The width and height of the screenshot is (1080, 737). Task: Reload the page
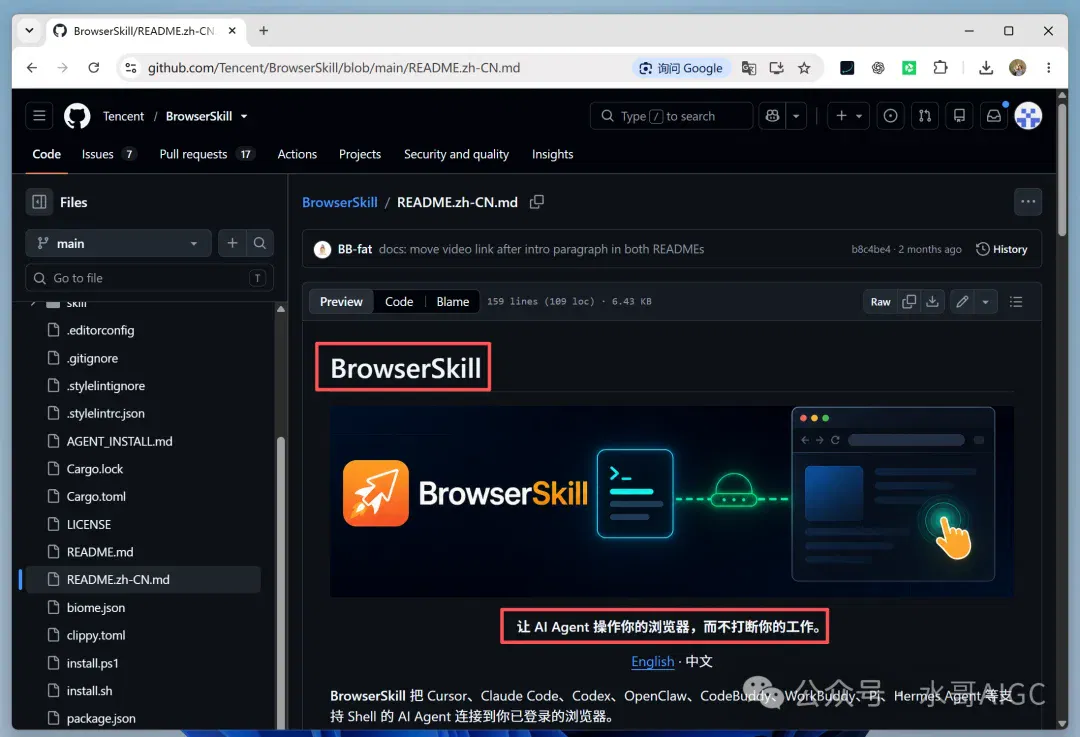[94, 68]
